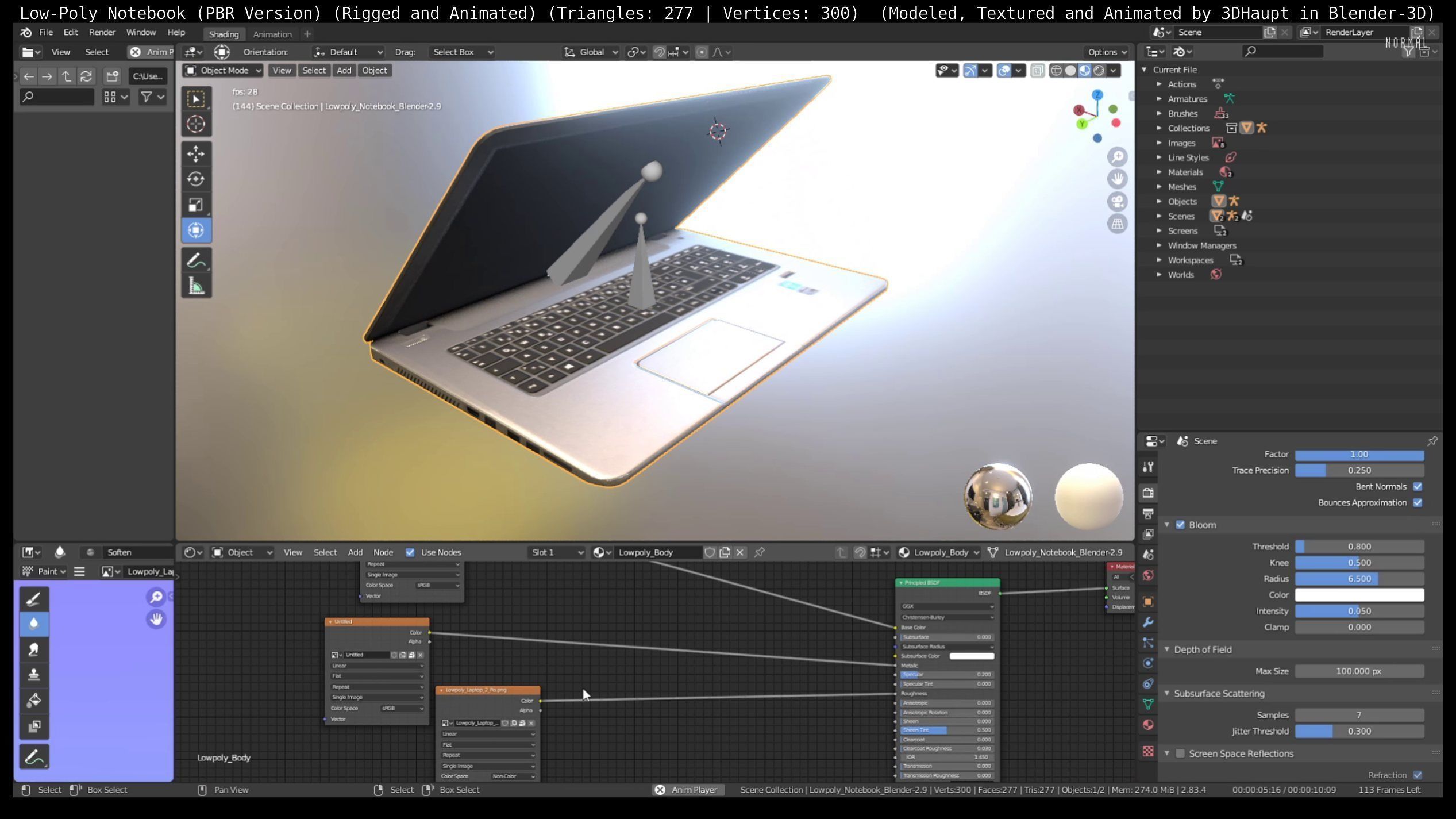Click the Bloom Color white swatch
The height and width of the screenshot is (819, 1456).
tap(1359, 595)
